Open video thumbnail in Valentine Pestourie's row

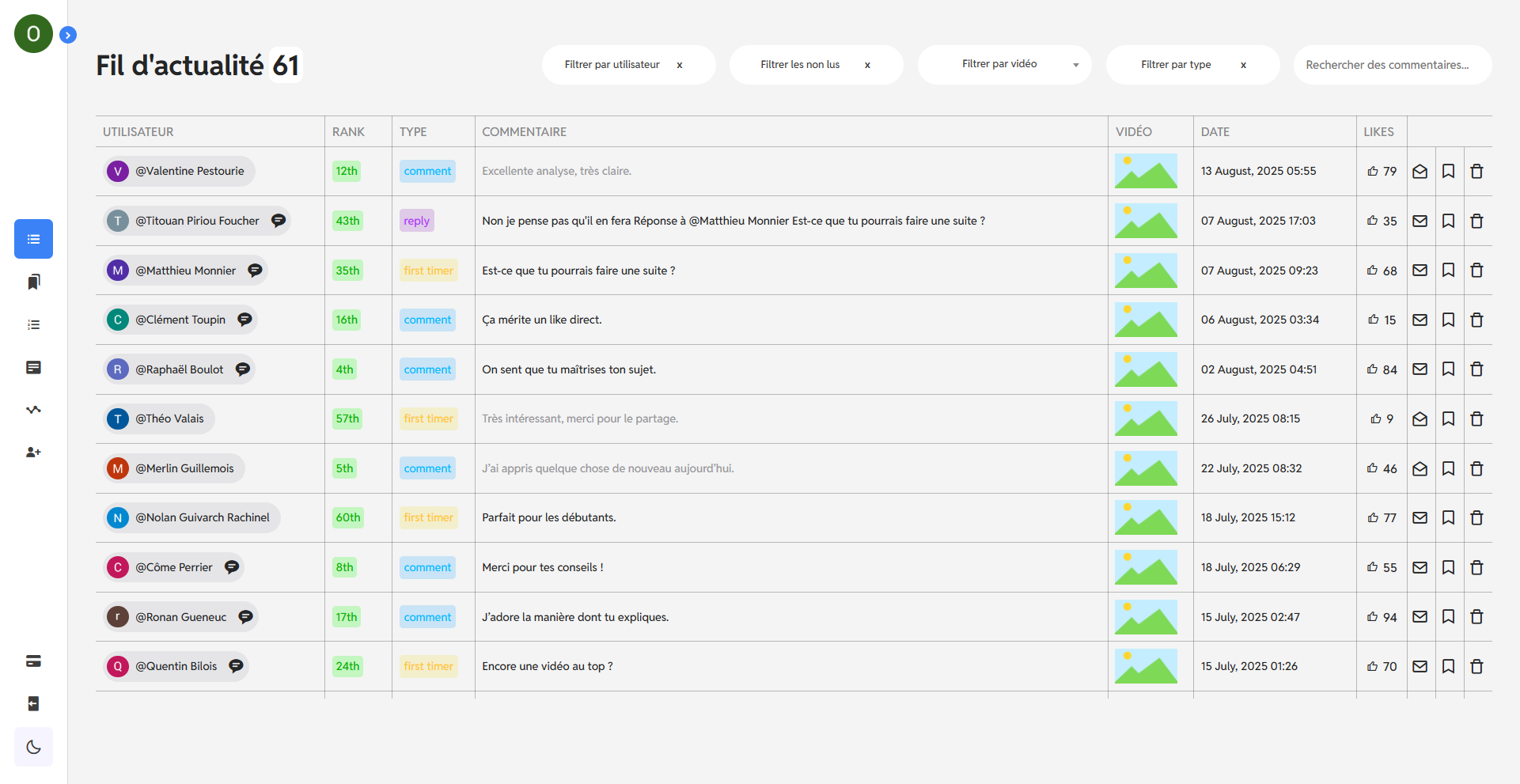coord(1146,171)
